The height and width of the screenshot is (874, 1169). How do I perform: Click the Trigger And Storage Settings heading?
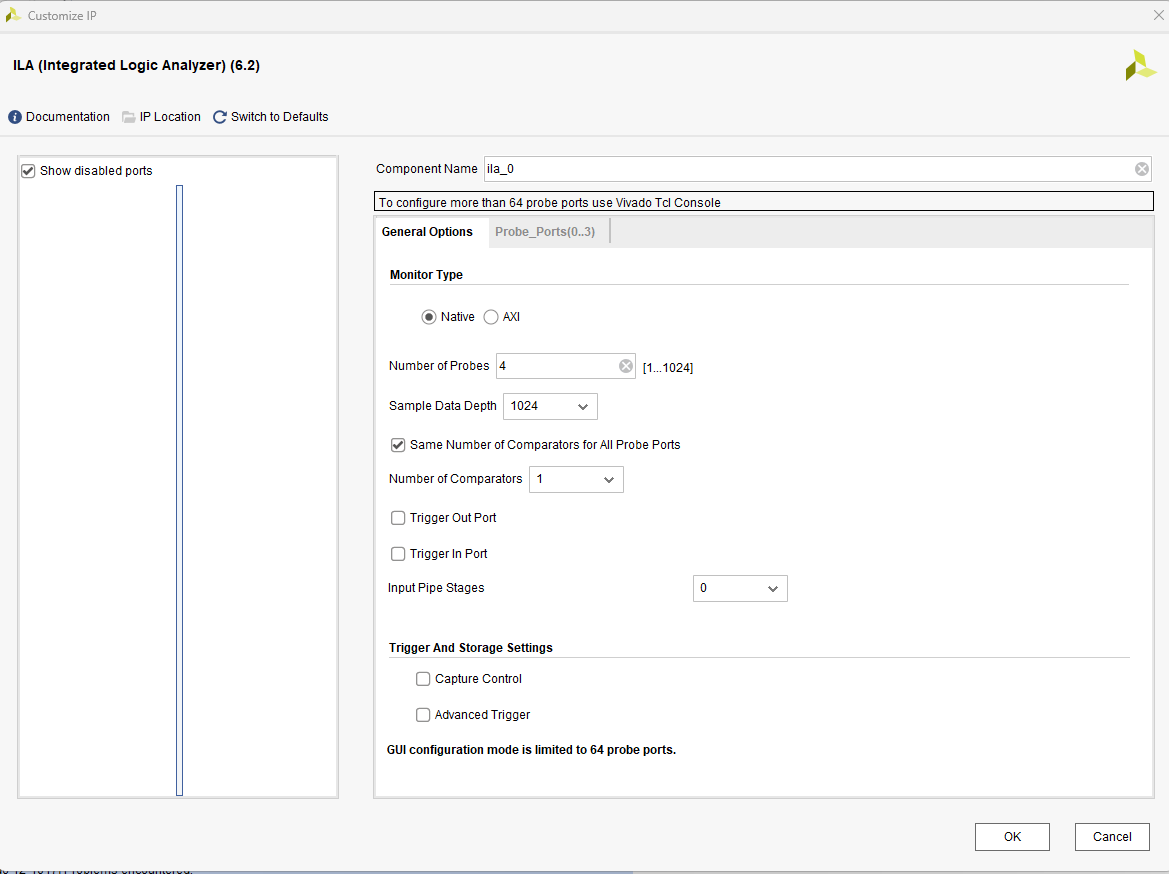[x=470, y=648]
